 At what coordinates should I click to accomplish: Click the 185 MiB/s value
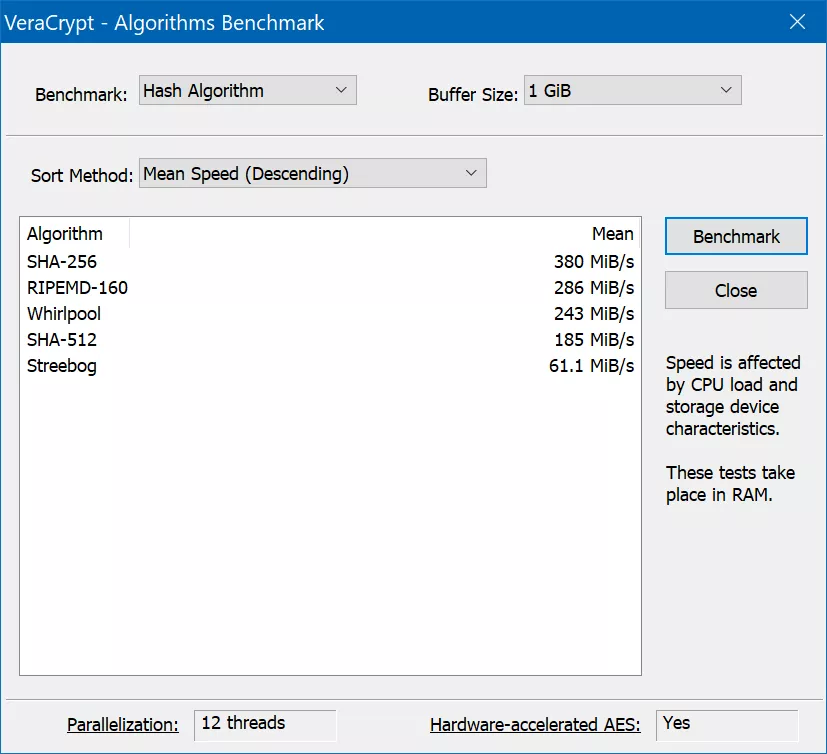click(594, 340)
